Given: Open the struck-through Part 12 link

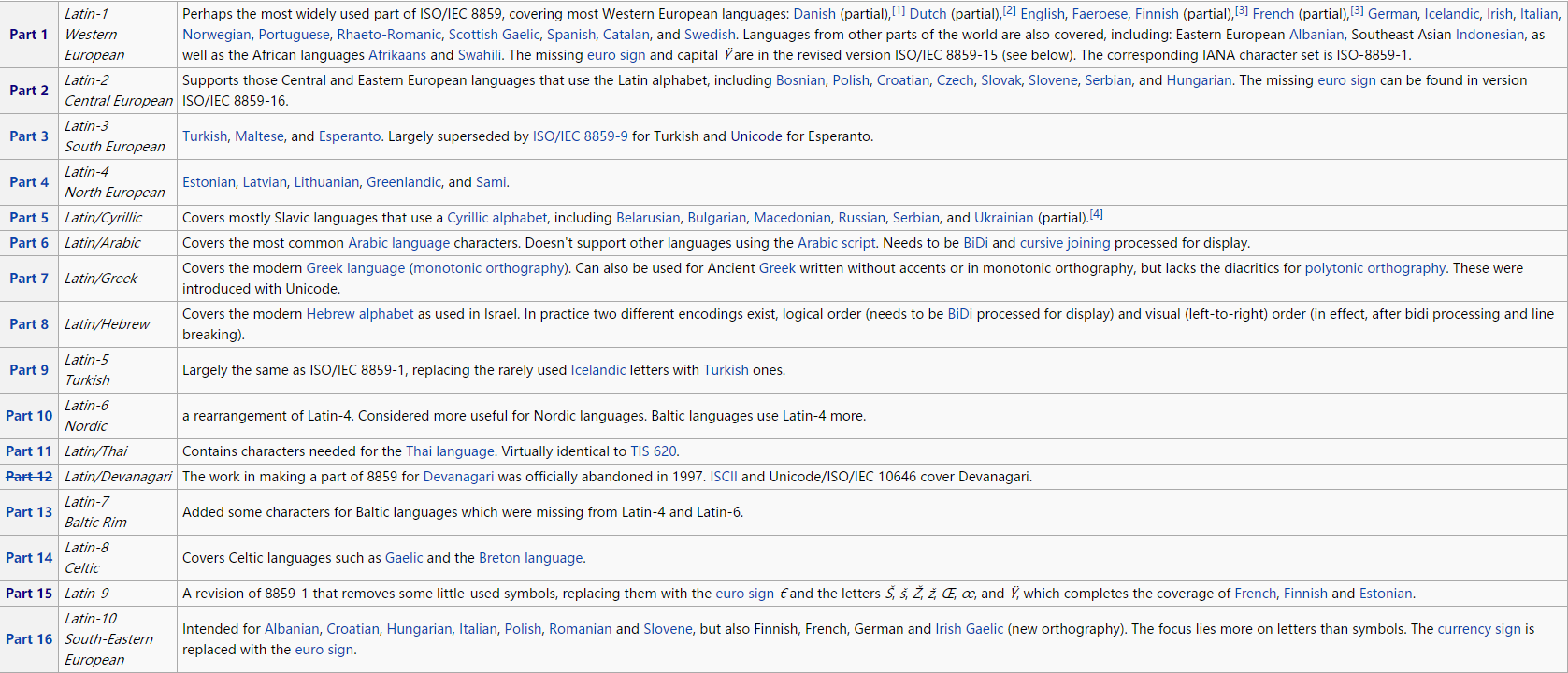Looking at the screenshot, I should 29,477.
